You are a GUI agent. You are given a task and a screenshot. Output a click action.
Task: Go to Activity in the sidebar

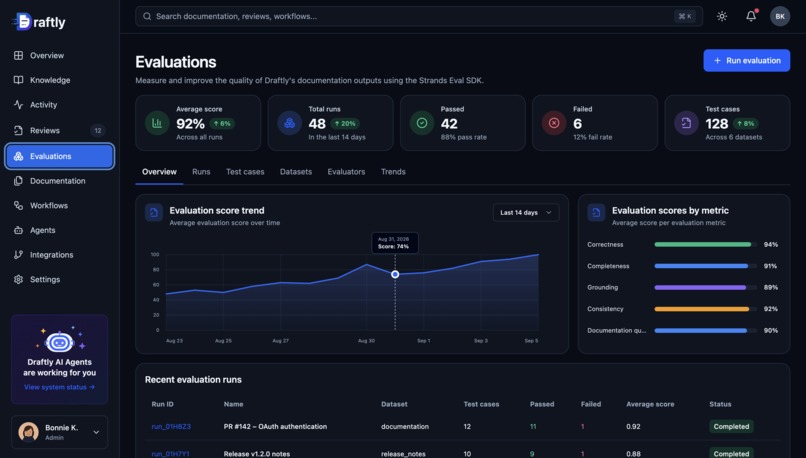click(60, 105)
